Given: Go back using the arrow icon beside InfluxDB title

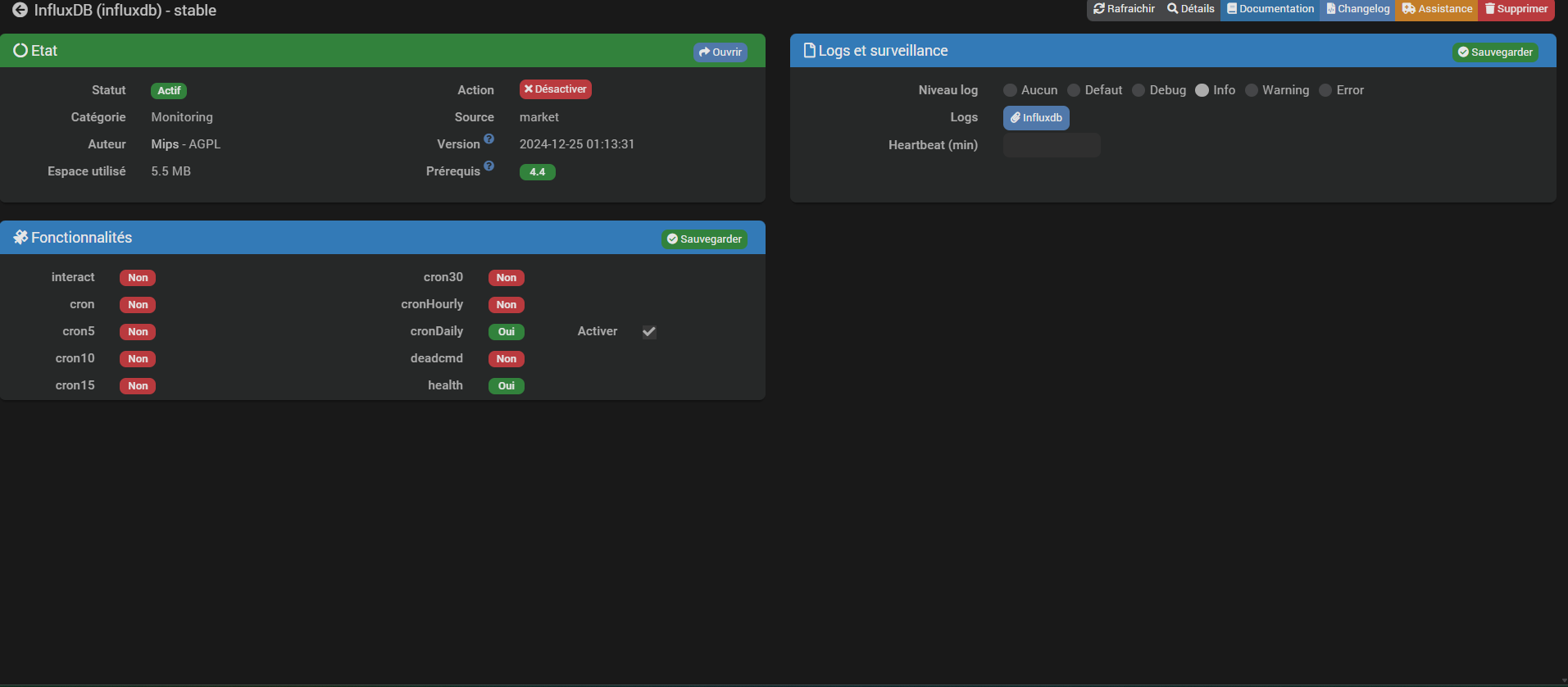Looking at the screenshot, I should coord(20,11).
